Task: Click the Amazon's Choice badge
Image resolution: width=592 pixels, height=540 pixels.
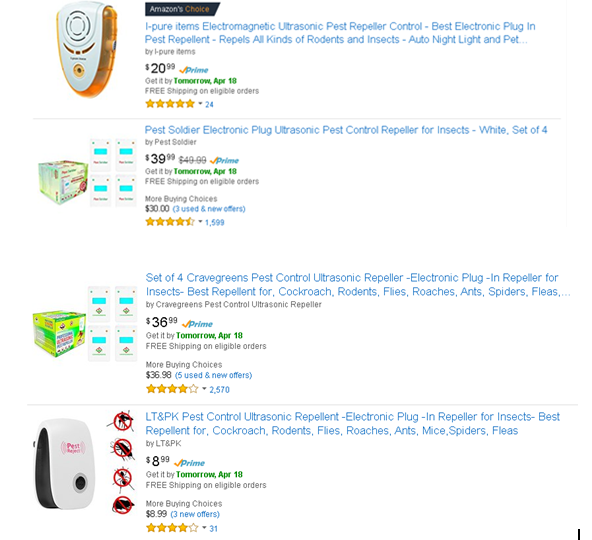Action: pyautogui.click(x=182, y=9)
